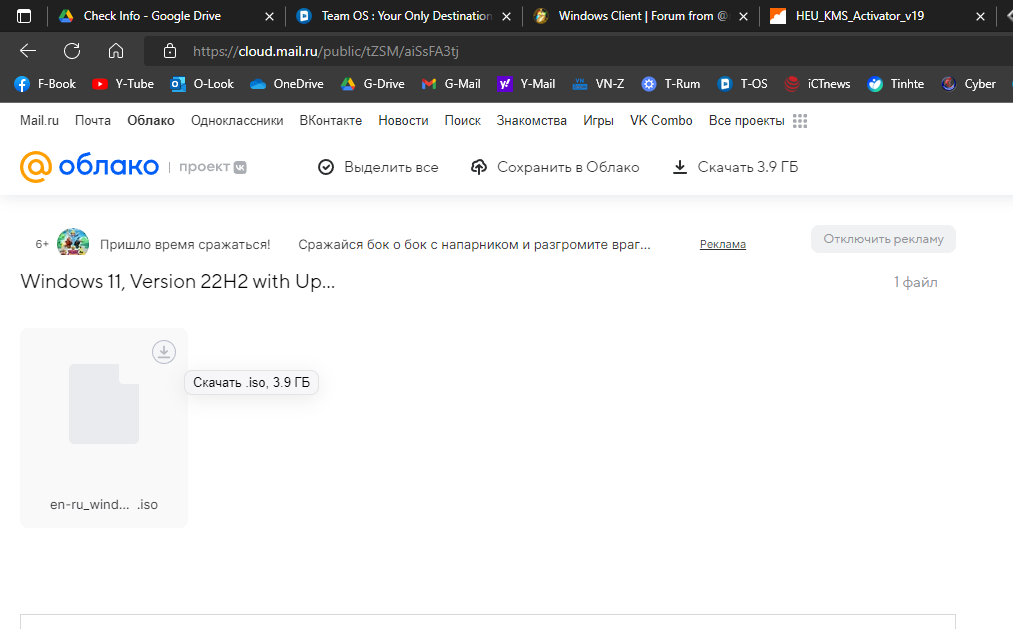Go to Mail.ru portal link

(x=39, y=121)
